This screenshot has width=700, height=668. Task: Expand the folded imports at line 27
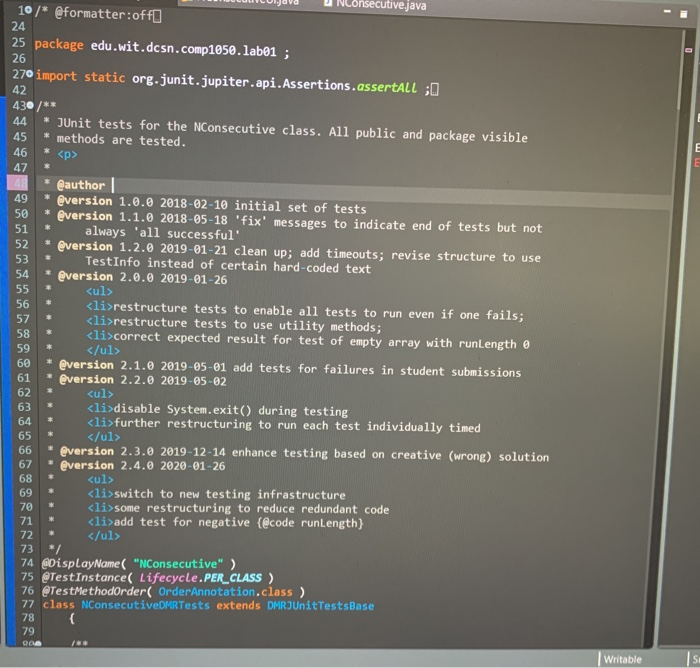click(29, 74)
